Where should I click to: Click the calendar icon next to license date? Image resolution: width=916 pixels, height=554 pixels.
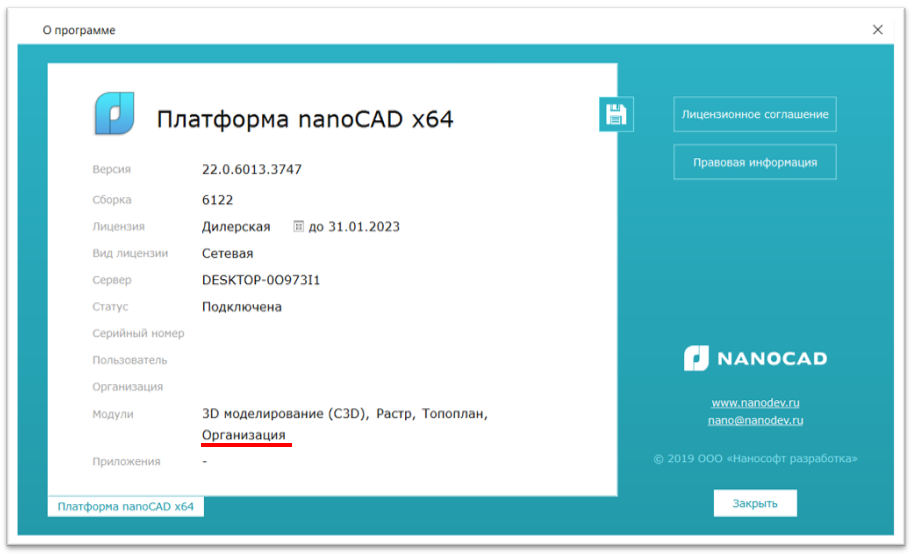(x=298, y=226)
